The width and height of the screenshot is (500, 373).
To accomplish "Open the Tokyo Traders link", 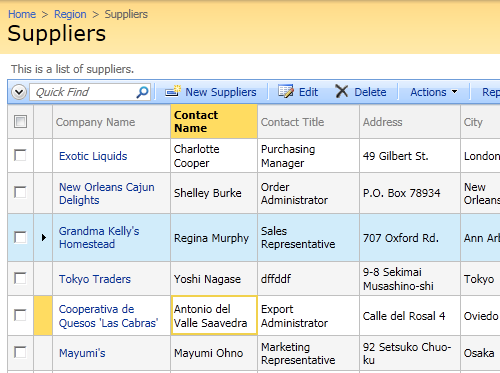I will 95,279.
